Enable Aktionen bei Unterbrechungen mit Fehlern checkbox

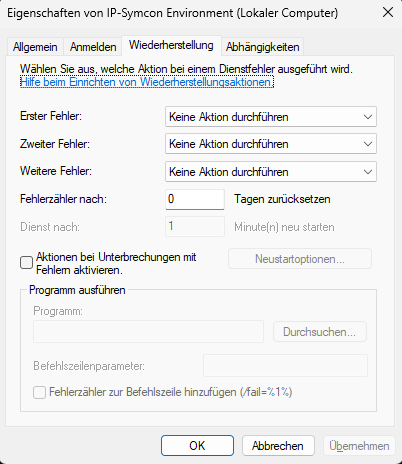pyautogui.click(x=26, y=263)
